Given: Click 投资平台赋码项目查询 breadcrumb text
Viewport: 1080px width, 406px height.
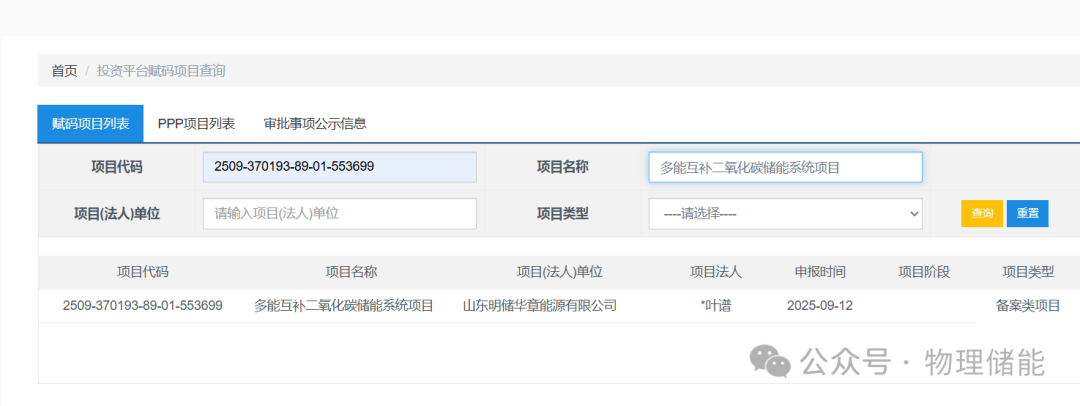Looking at the screenshot, I should point(161,70).
